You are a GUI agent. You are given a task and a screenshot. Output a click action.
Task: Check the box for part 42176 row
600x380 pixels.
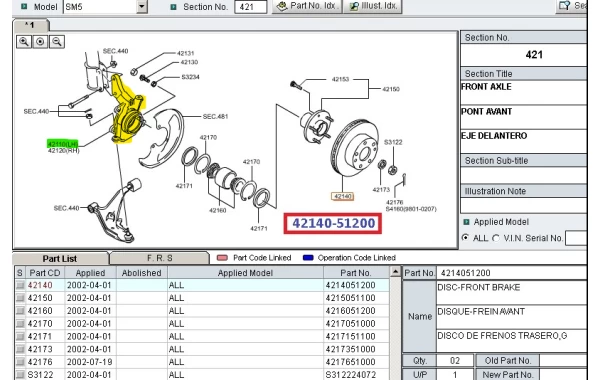pos(20,362)
